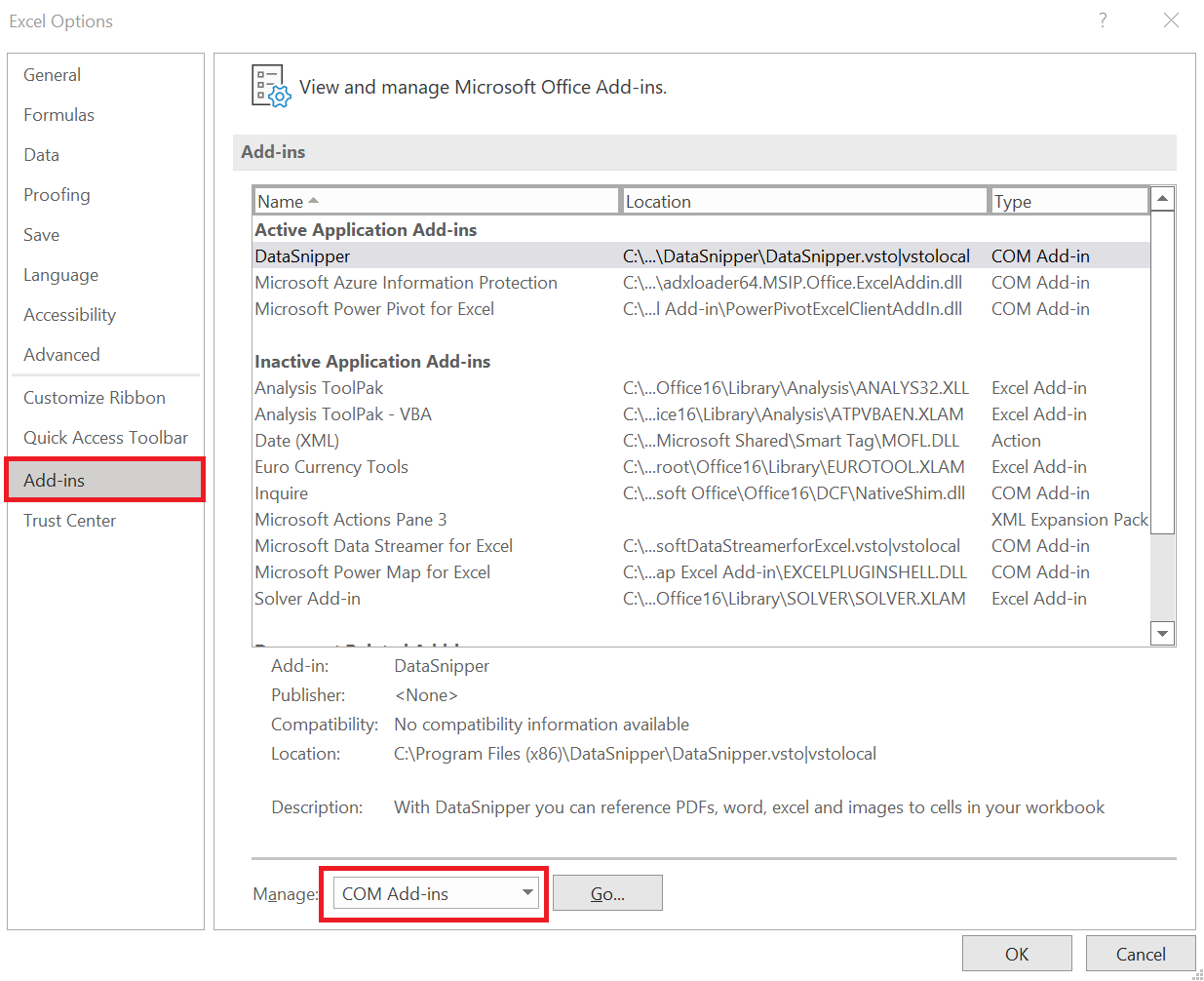Open the Manage COM Add-ins dropdown
Screen dimensions: 1204x981
click(x=436, y=893)
